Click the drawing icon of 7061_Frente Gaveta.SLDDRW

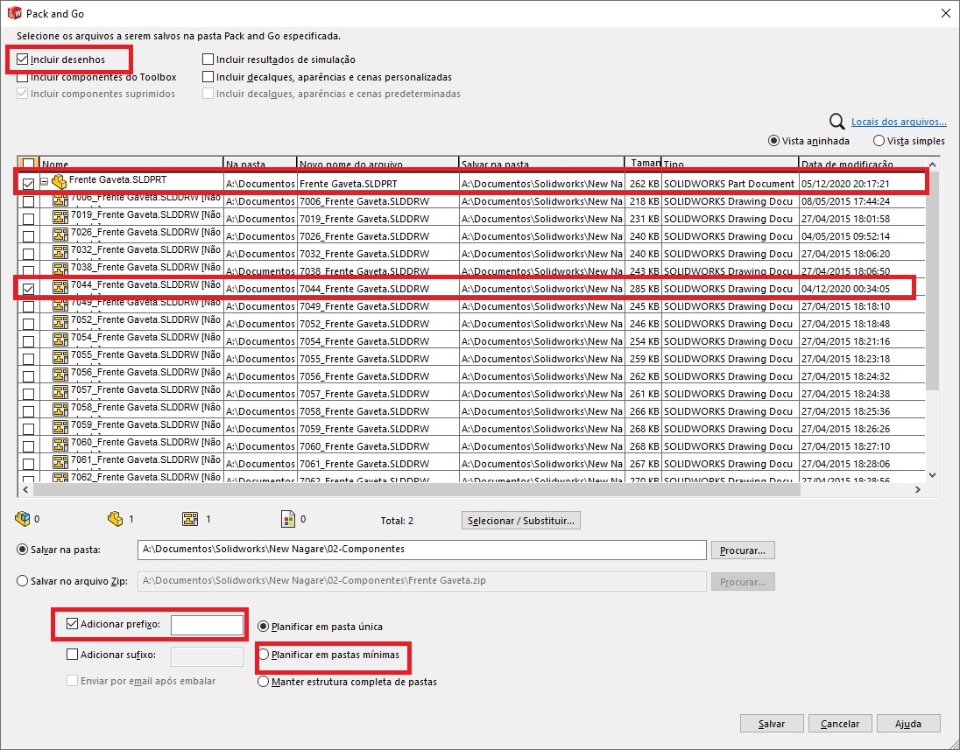point(59,461)
